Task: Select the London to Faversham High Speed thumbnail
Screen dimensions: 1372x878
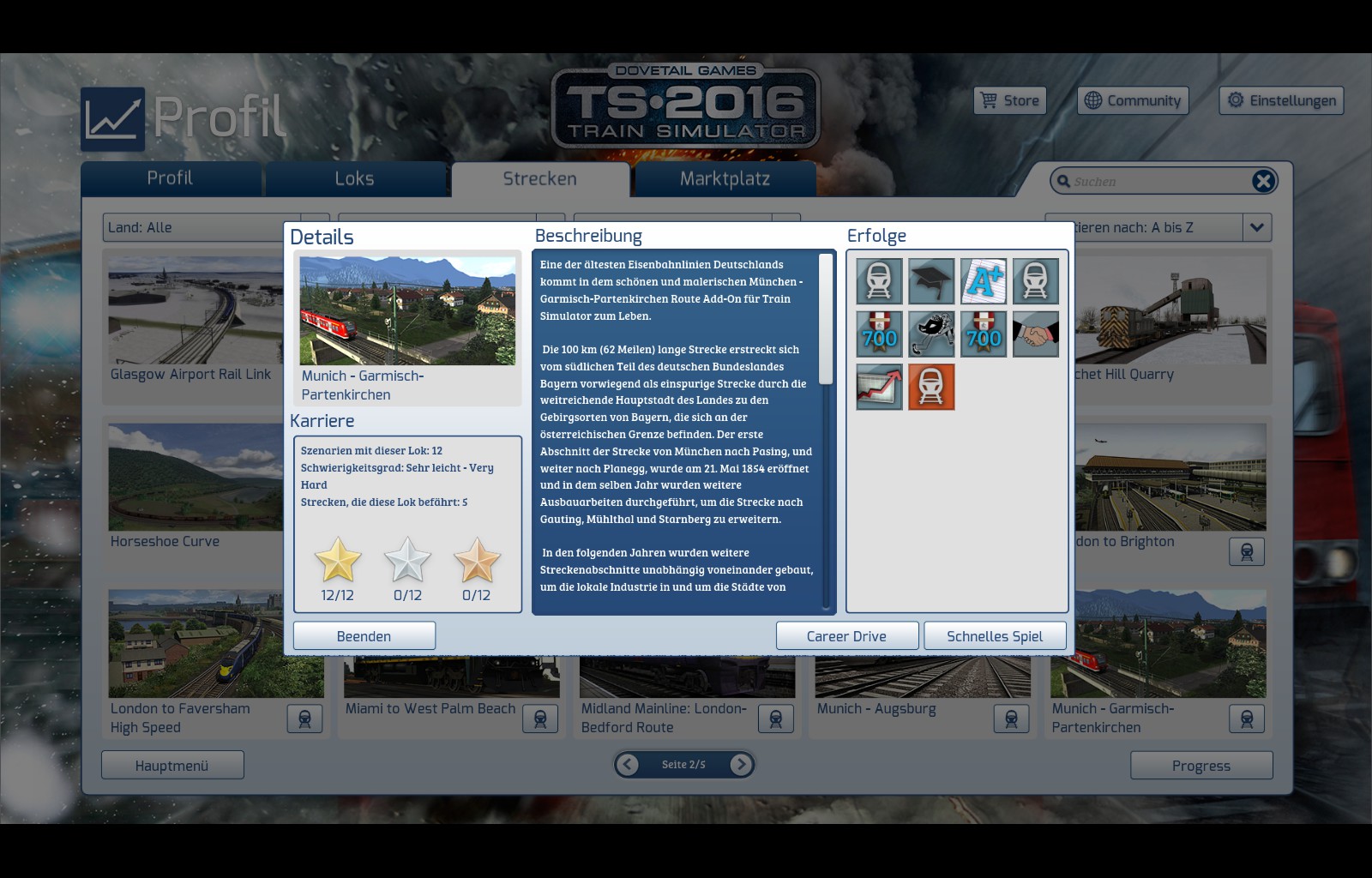Action: [216, 643]
